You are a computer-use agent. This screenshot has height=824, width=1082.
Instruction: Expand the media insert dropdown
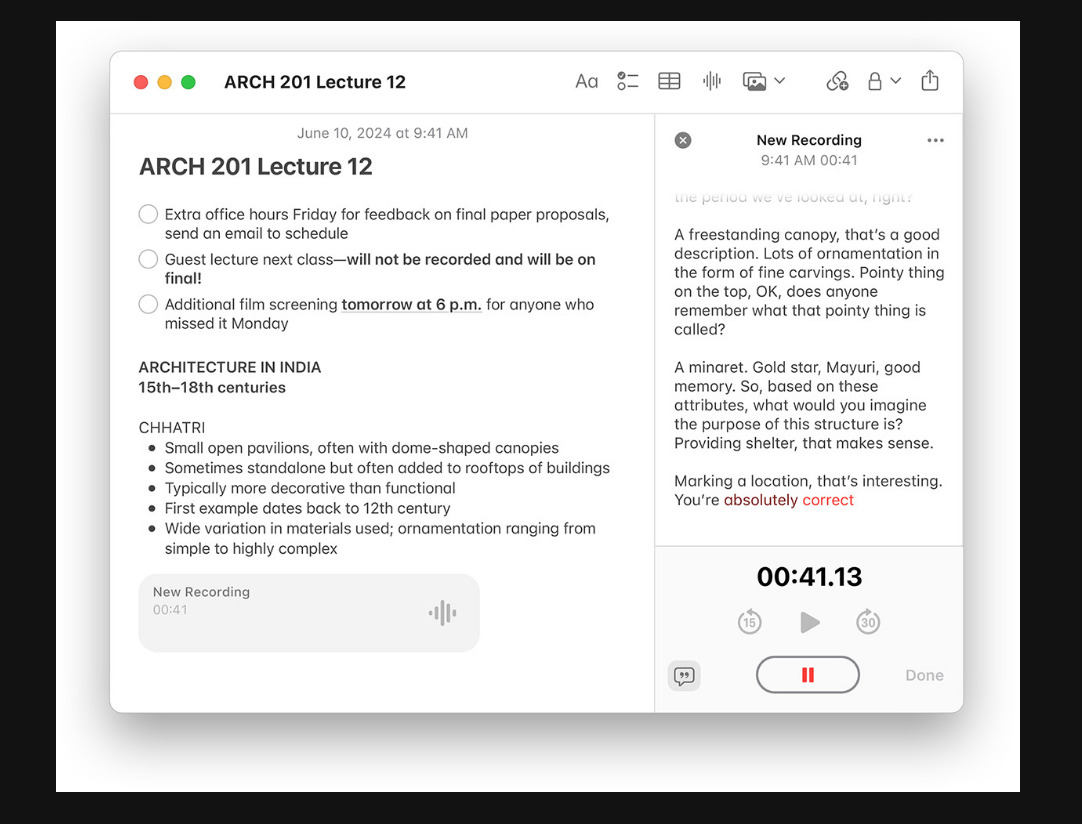764,82
